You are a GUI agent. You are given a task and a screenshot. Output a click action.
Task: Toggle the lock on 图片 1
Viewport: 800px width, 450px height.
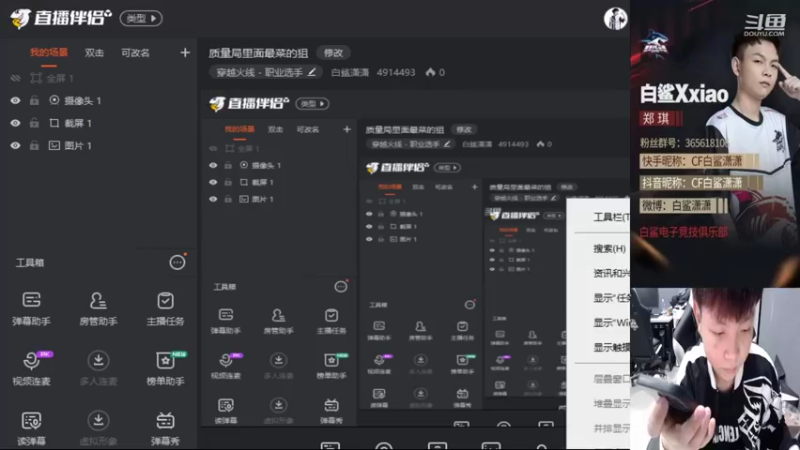coord(34,145)
